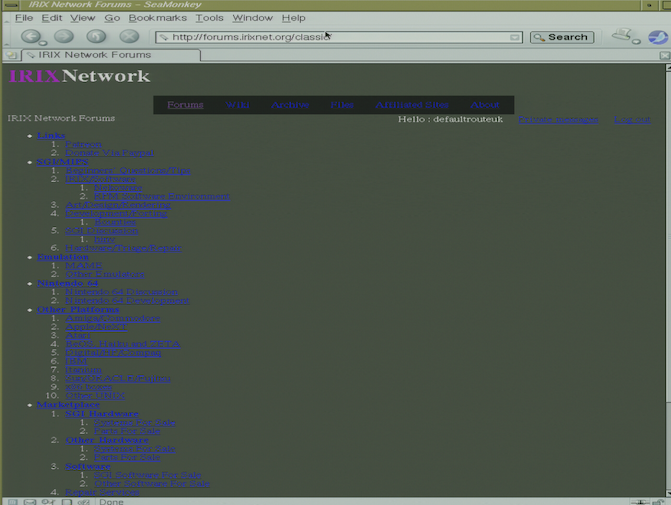The height and width of the screenshot is (505, 671).
Task: Open SGI Software For Sale forum
Action: 148,475
